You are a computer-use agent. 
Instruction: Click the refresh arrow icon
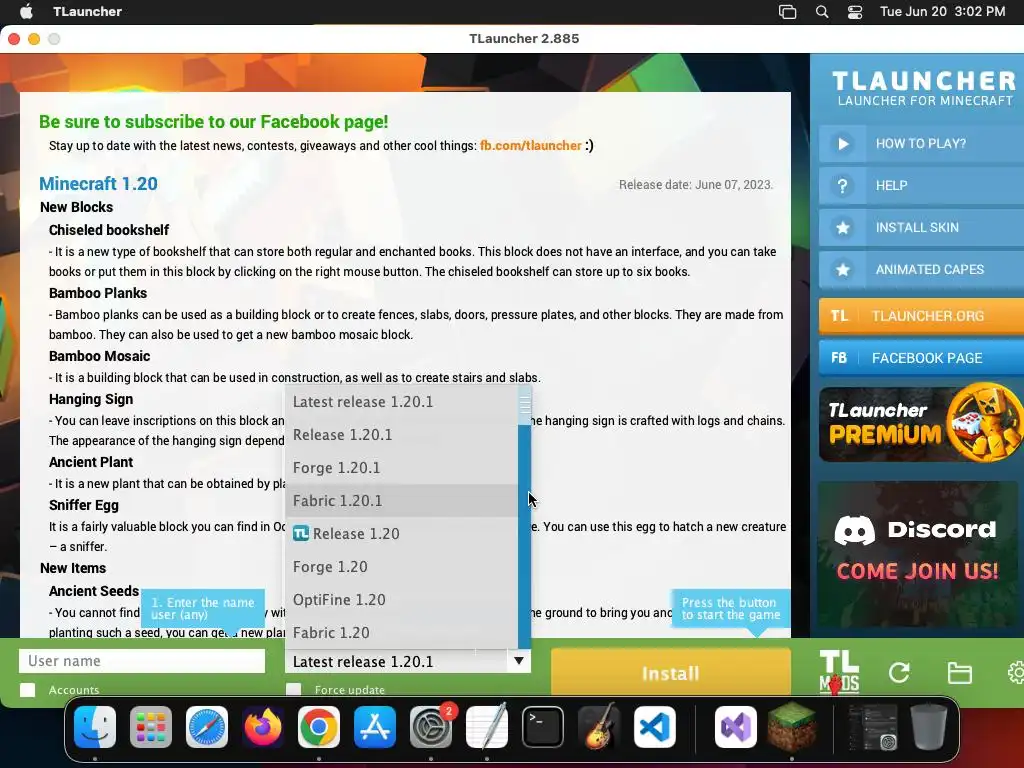coord(899,673)
